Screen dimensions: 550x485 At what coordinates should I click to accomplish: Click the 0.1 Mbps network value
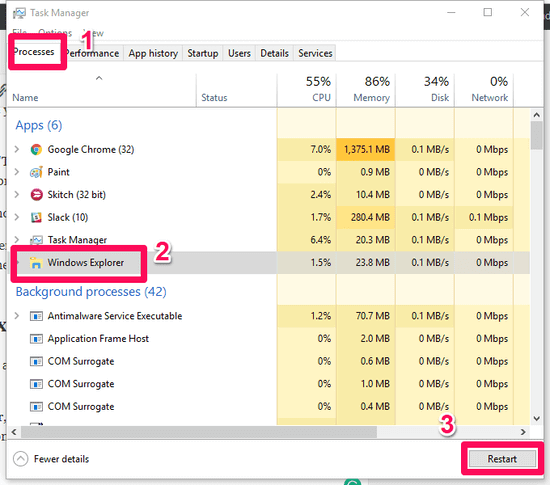[488, 217]
